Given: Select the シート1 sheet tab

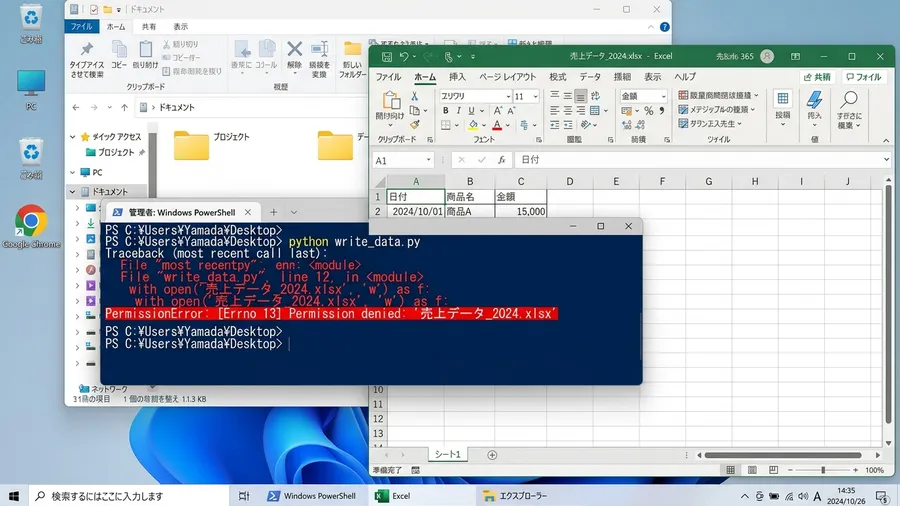Looking at the screenshot, I should [447, 454].
